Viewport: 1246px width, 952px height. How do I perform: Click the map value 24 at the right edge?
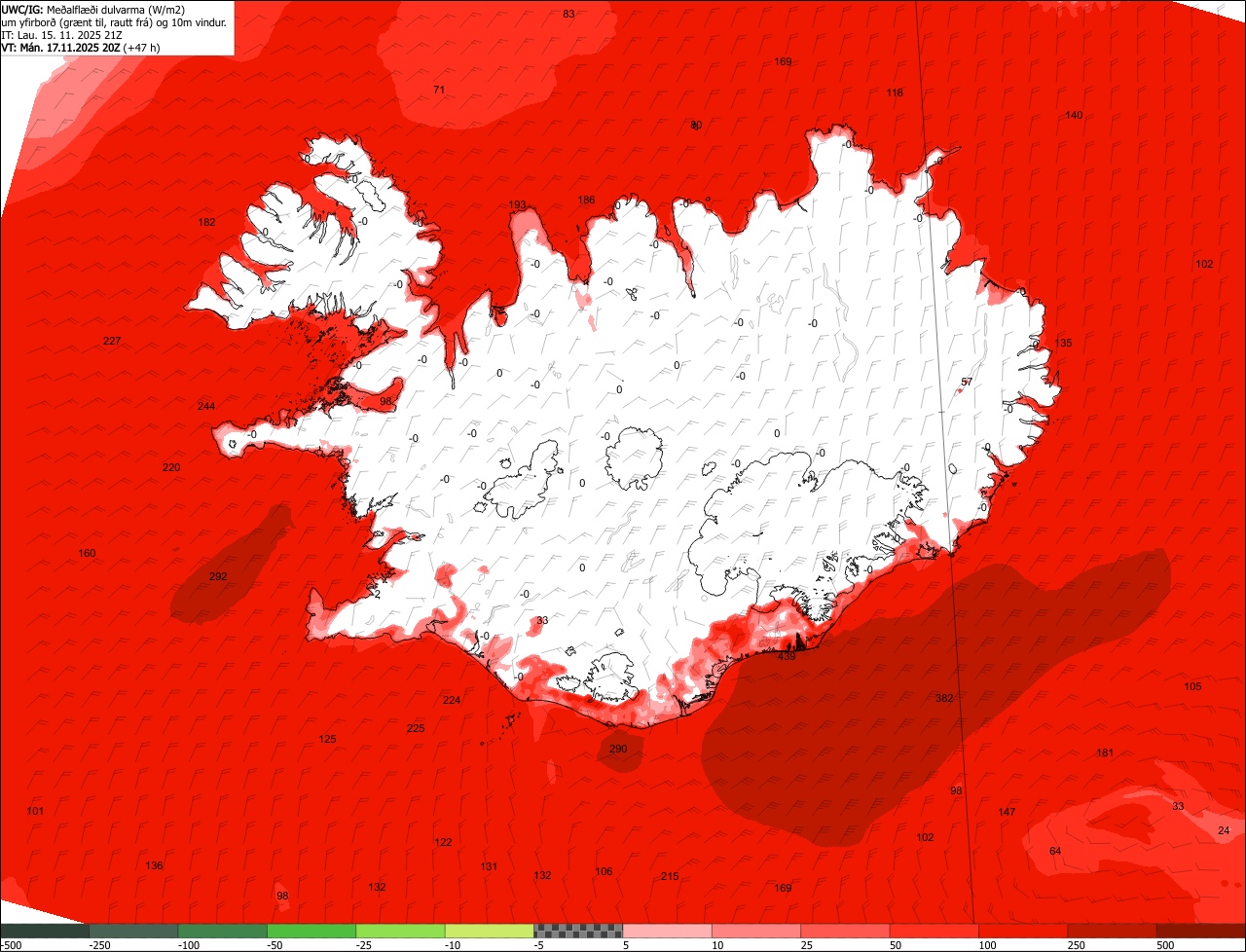(x=1224, y=830)
